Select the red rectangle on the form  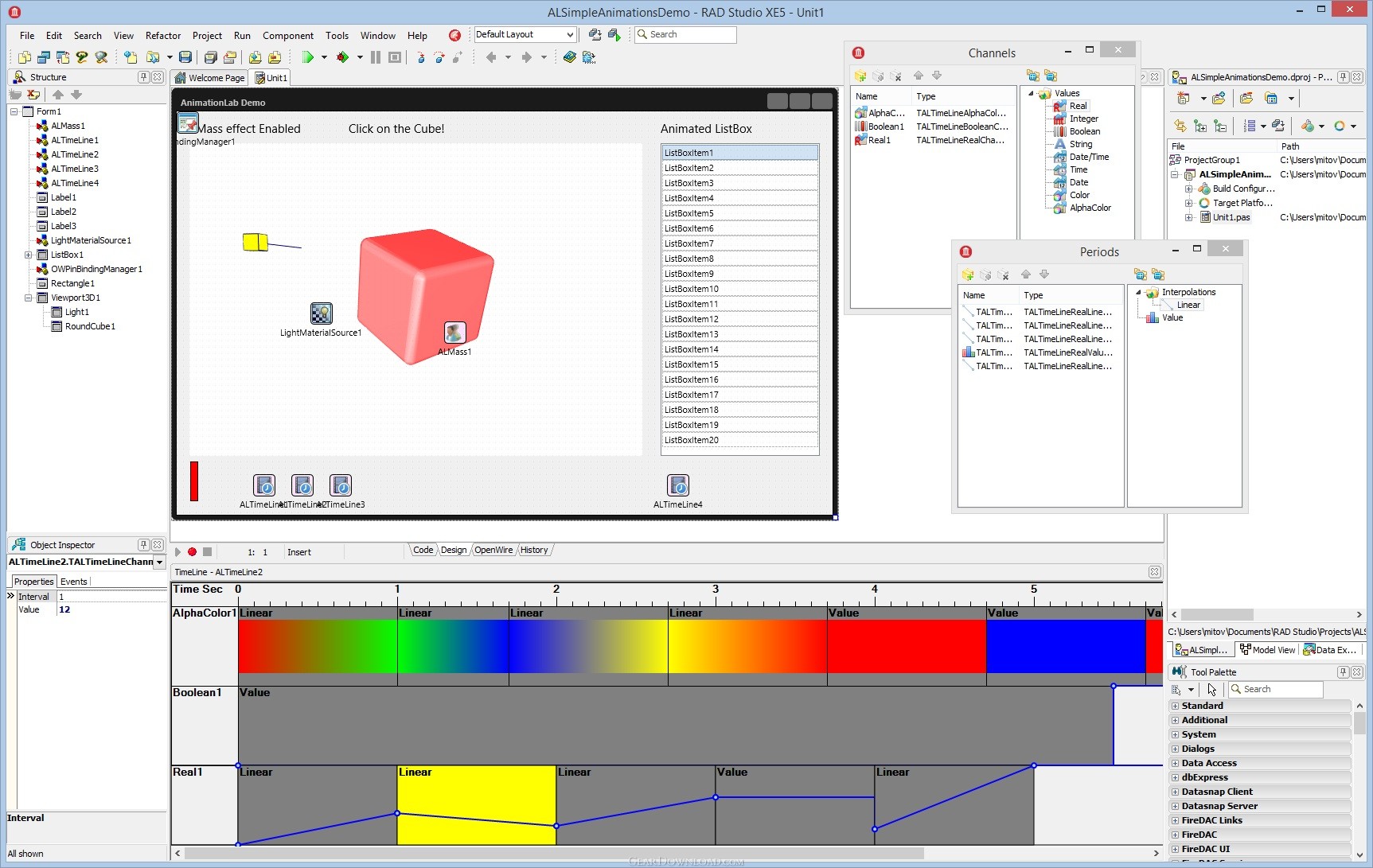coord(194,481)
